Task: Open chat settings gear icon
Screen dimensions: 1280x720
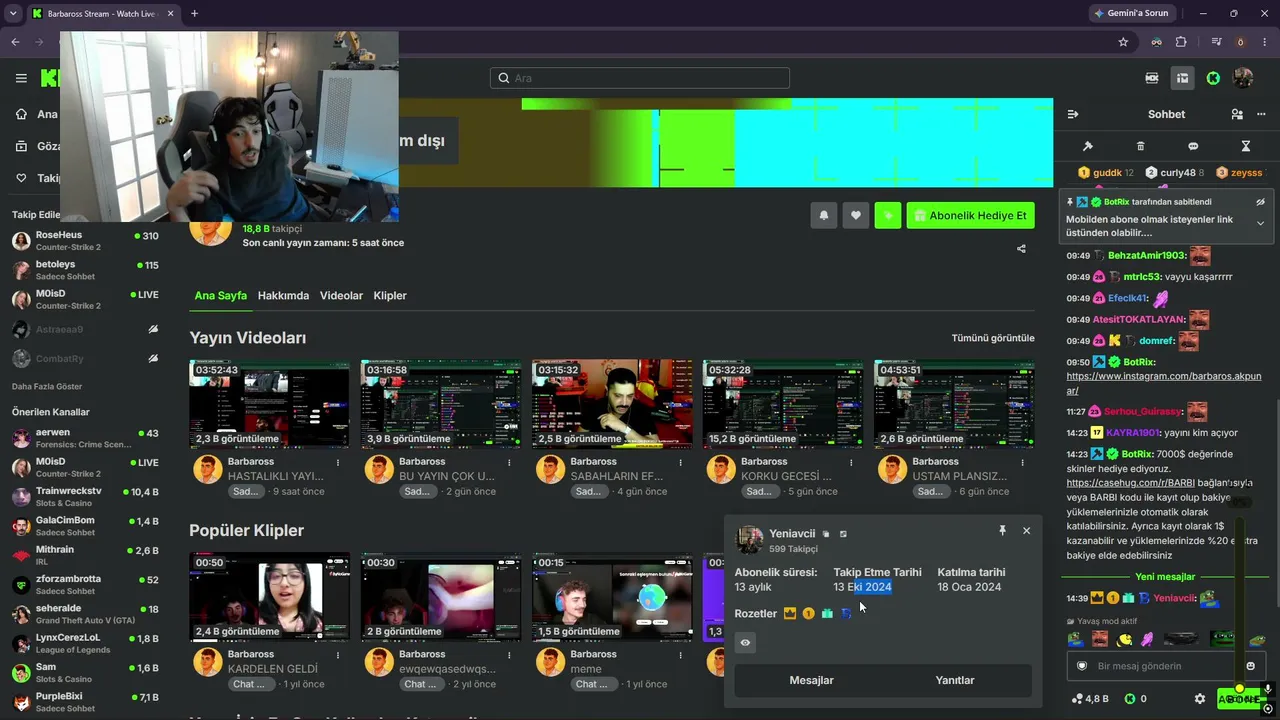Action: coord(1200,699)
